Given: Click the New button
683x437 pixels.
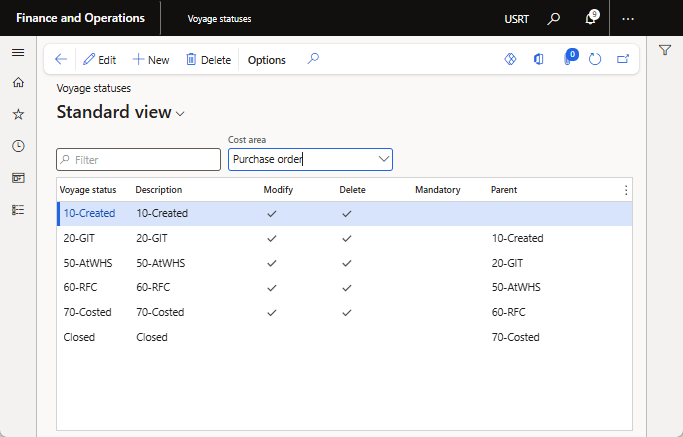Looking at the screenshot, I should tap(151, 60).
